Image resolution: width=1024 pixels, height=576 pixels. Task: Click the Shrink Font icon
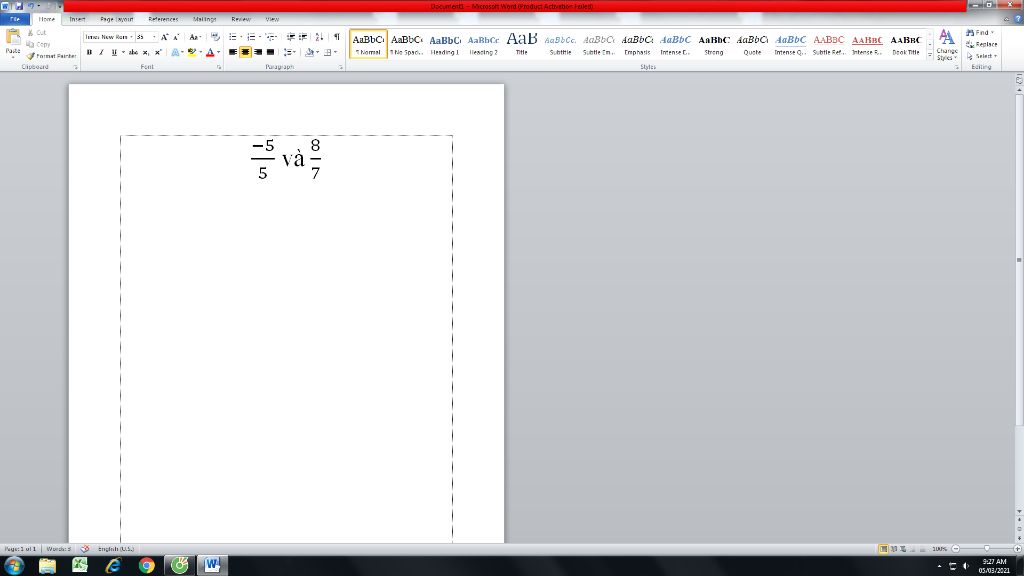click(176, 37)
